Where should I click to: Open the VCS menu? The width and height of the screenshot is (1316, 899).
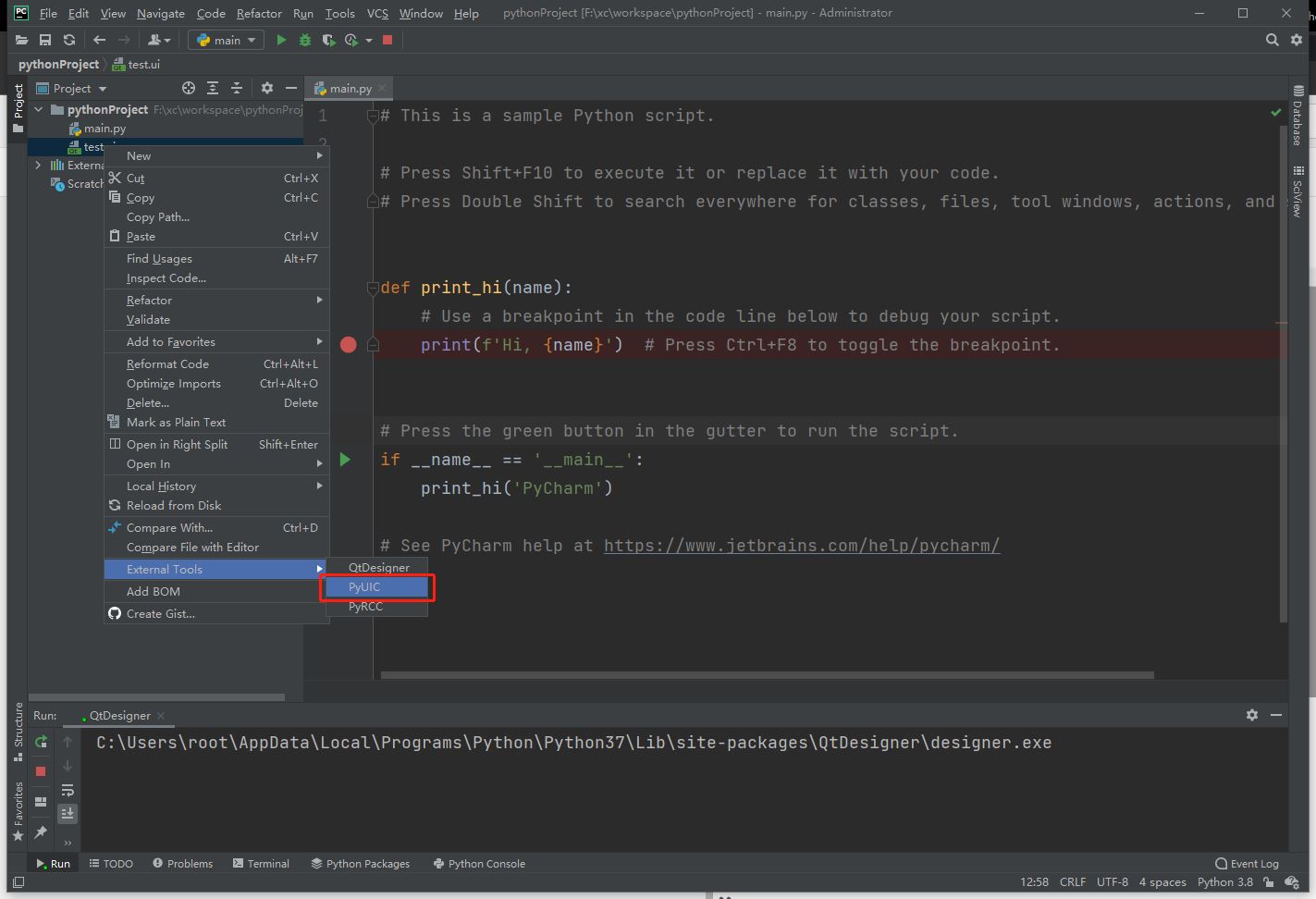(377, 13)
